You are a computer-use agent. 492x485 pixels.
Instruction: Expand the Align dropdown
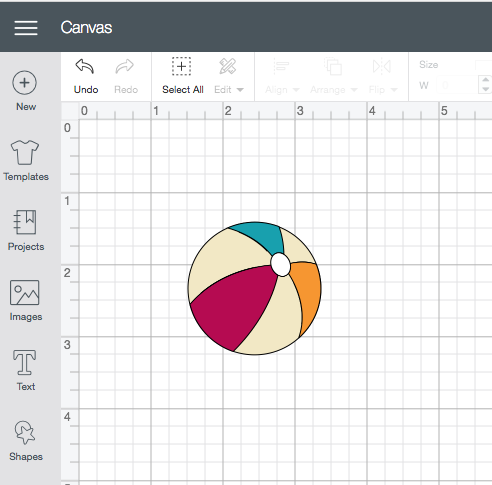tap(282, 76)
